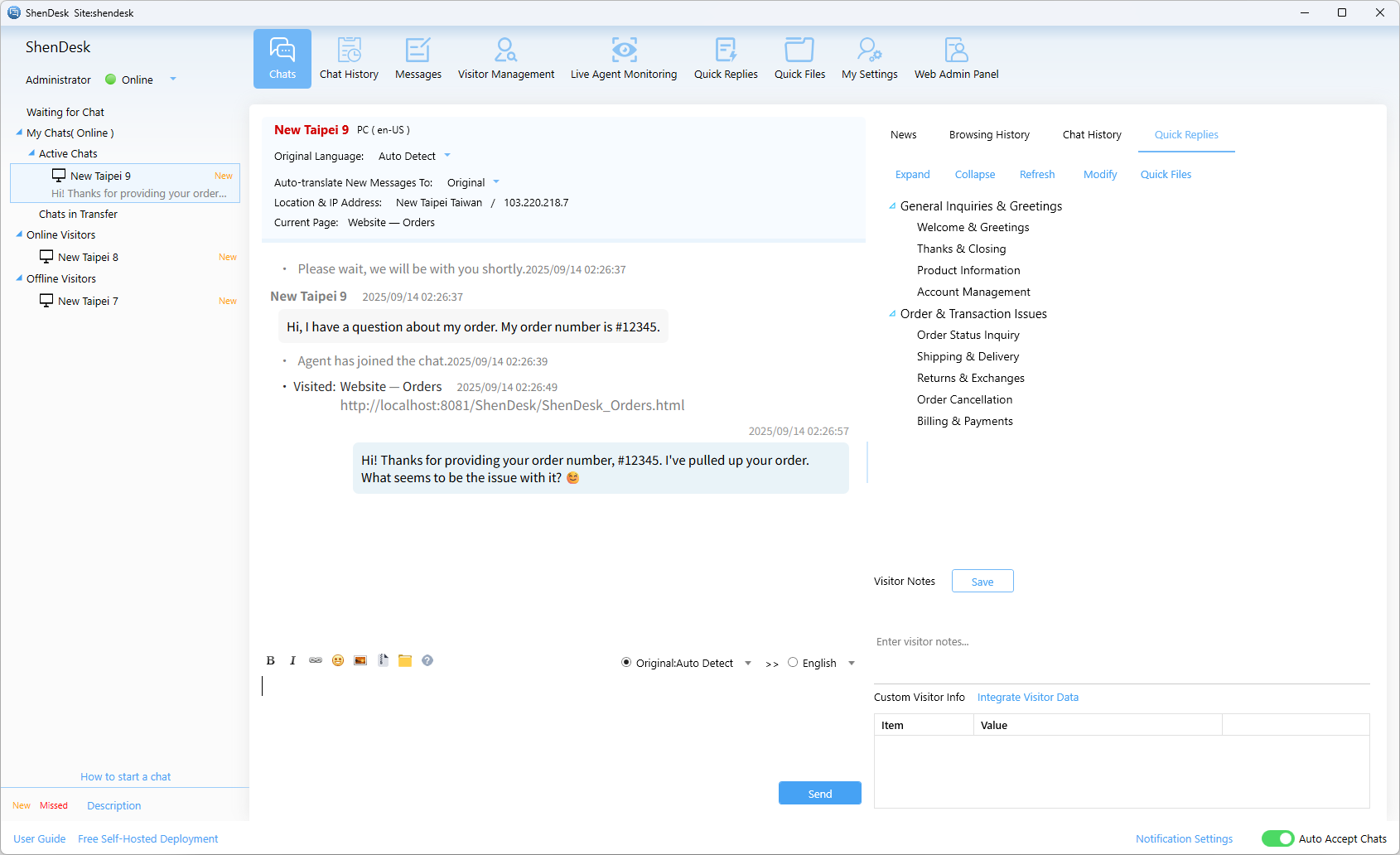Select the Original:Auto Detect radio button
This screenshot has width=1400, height=855.
[x=626, y=663]
